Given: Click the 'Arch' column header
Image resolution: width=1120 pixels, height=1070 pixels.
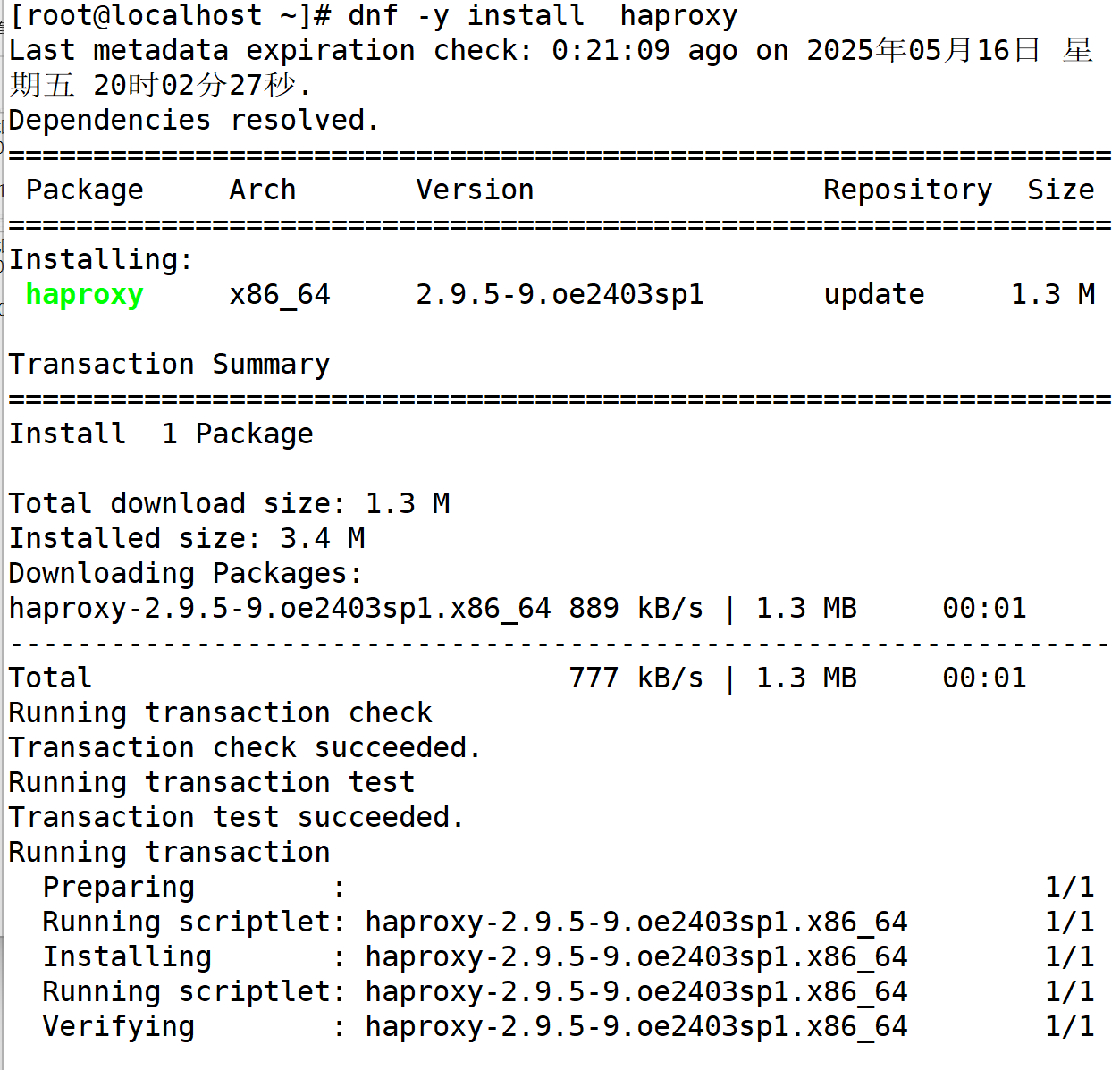Looking at the screenshot, I should (x=263, y=190).
